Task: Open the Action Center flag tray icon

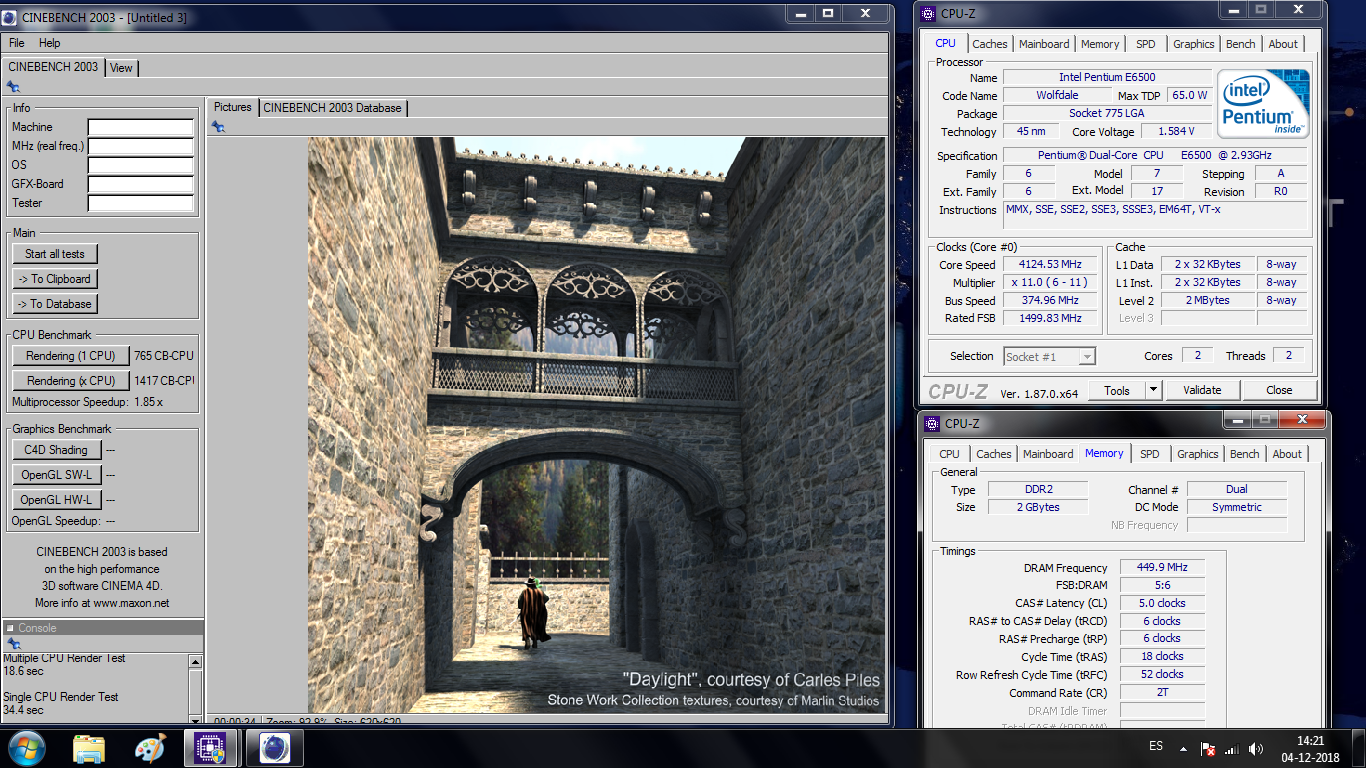Action: (x=1208, y=748)
